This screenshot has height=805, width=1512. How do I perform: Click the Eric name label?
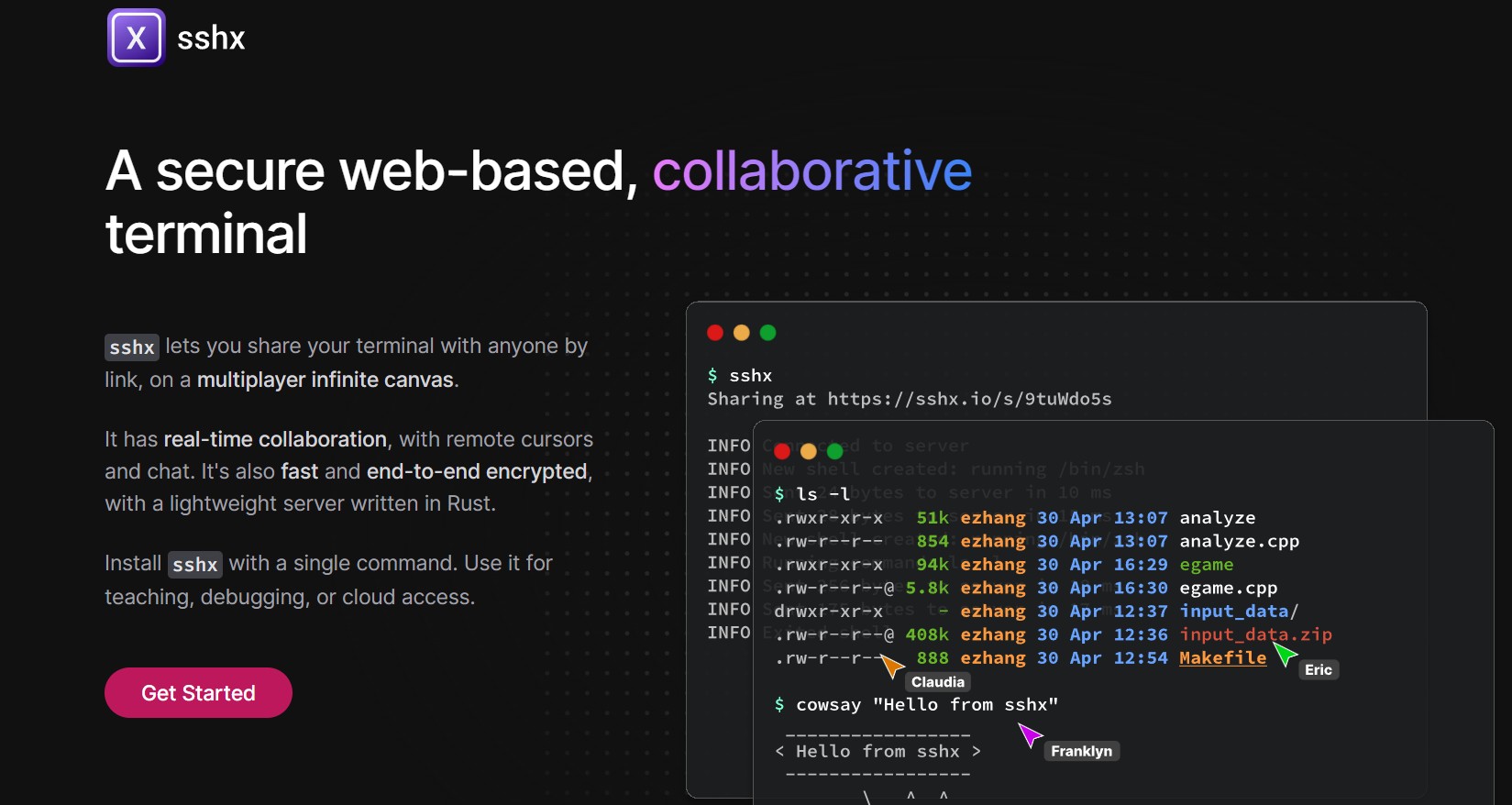click(1319, 670)
